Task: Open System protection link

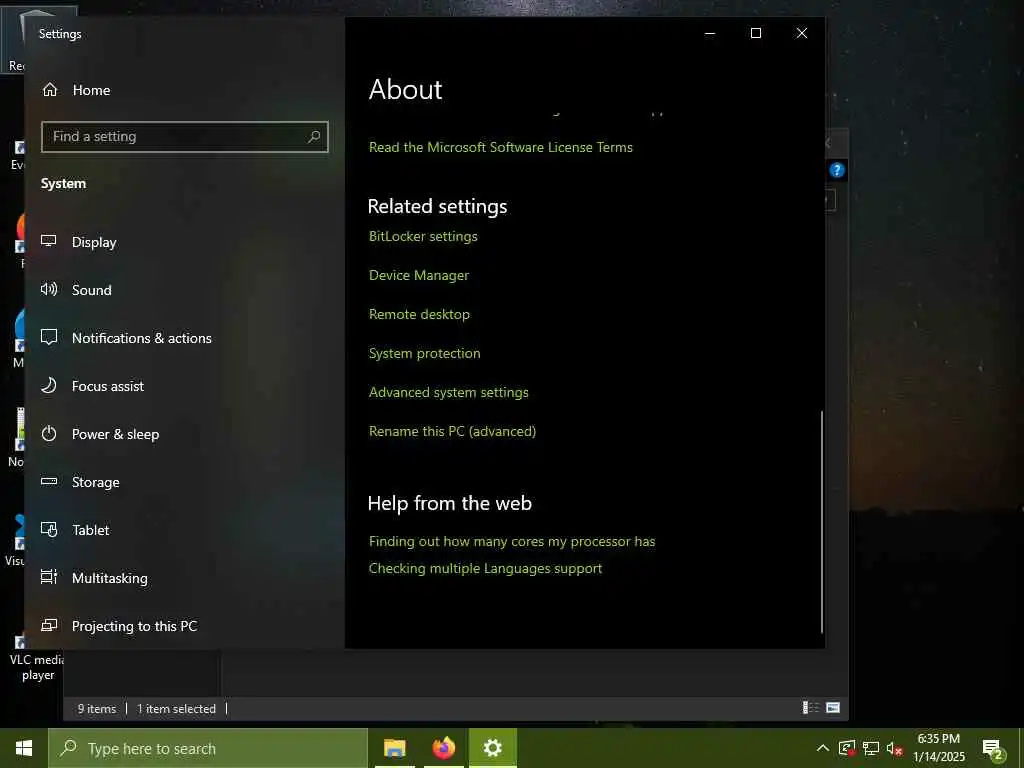Action: [424, 353]
